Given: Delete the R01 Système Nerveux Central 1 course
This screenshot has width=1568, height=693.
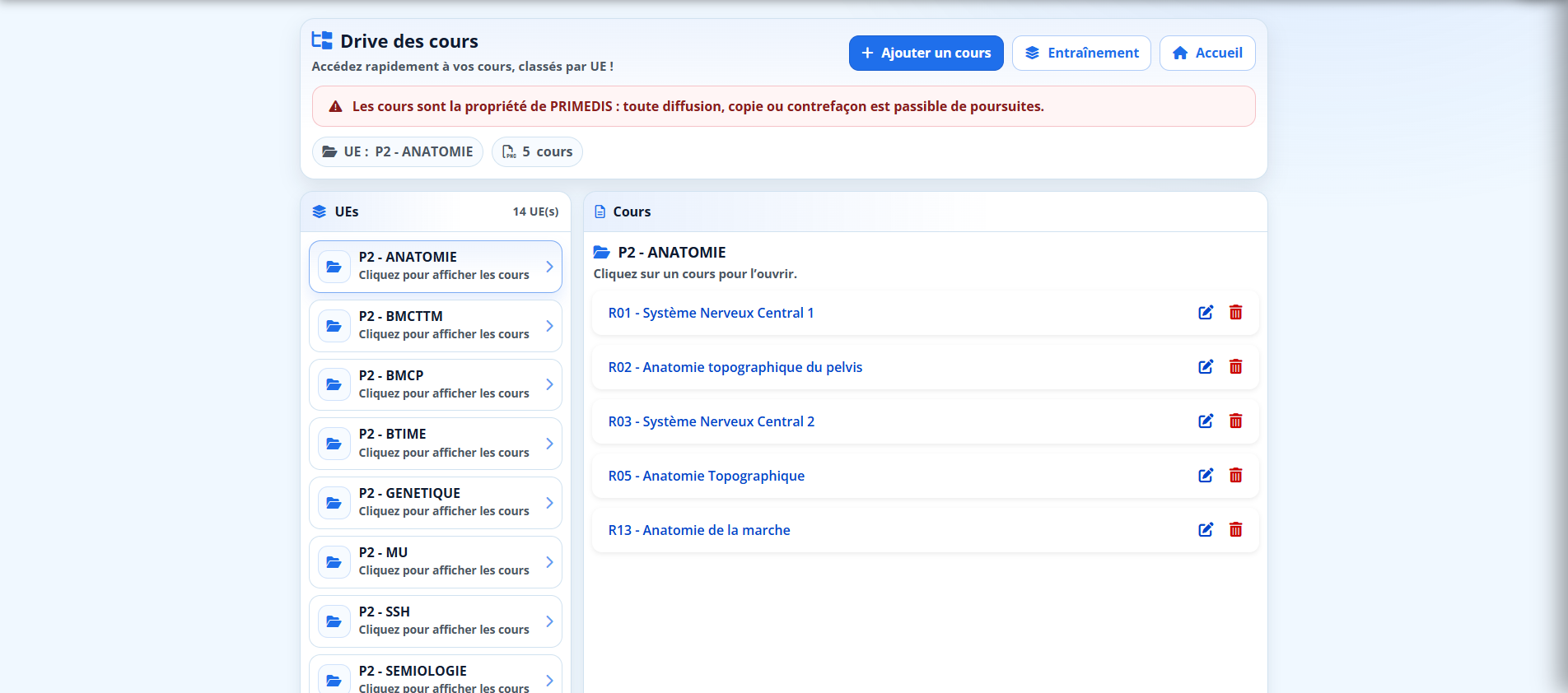Looking at the screenshot, I should pos(1235,313).
